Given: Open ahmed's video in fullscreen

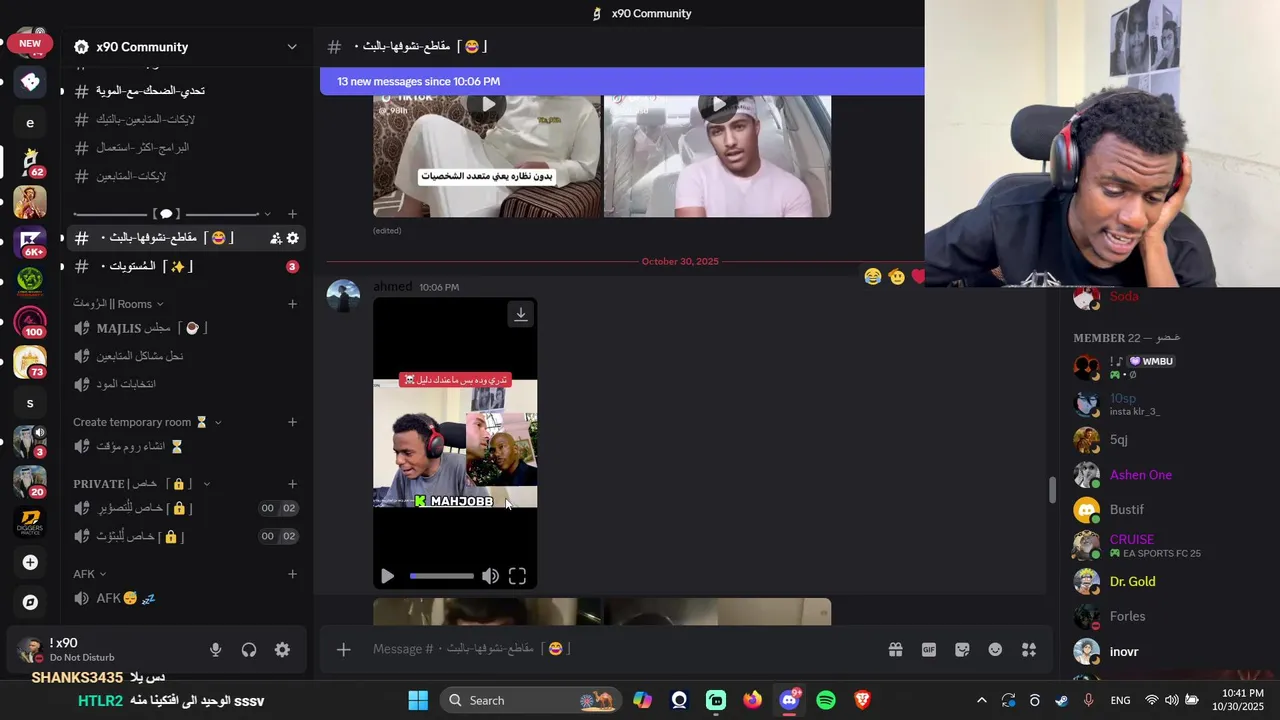Looking at the screenshot, I should 517,576.
